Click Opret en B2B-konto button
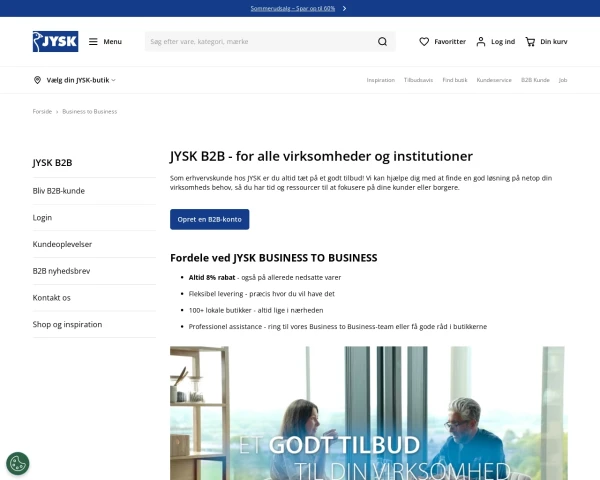This screenshot has height=480, width=600. click(x=210, y=219)
